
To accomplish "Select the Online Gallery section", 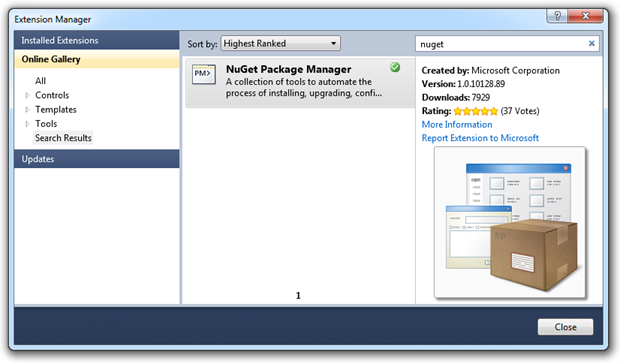I will 96,59.
